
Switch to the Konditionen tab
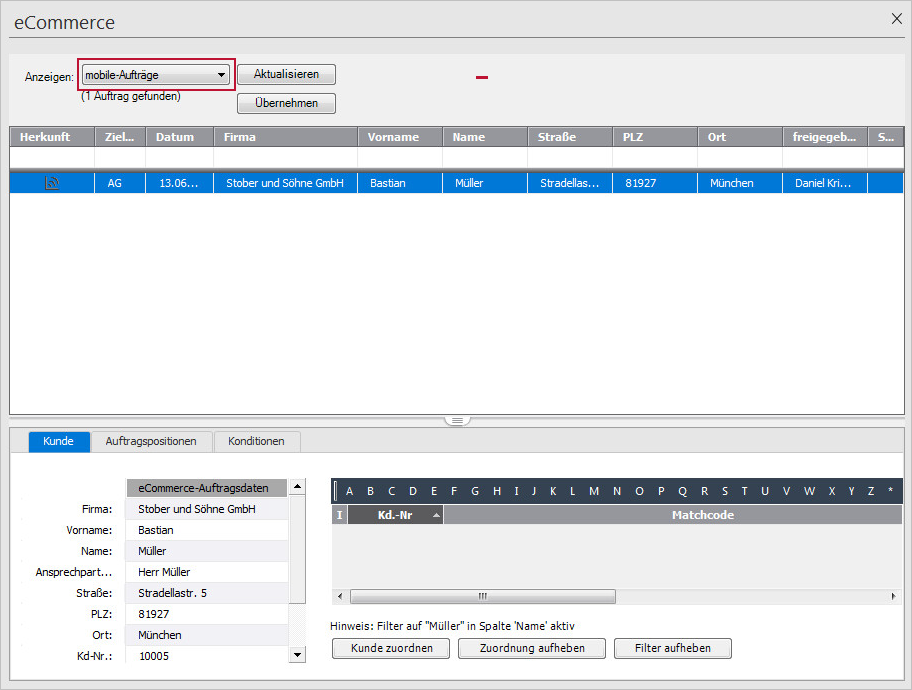point(256,442)
